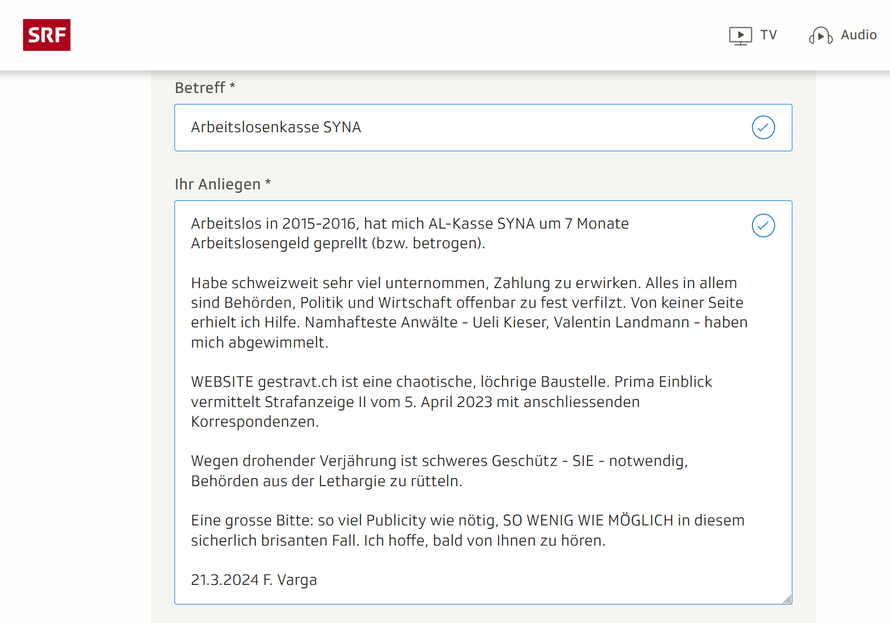Click the Betreff input field
Screen dimensions: 890x623
pos(483,128)
